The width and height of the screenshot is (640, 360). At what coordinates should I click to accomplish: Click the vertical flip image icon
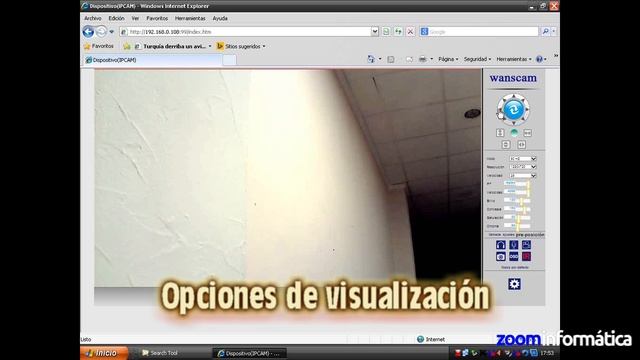point(506,144)
